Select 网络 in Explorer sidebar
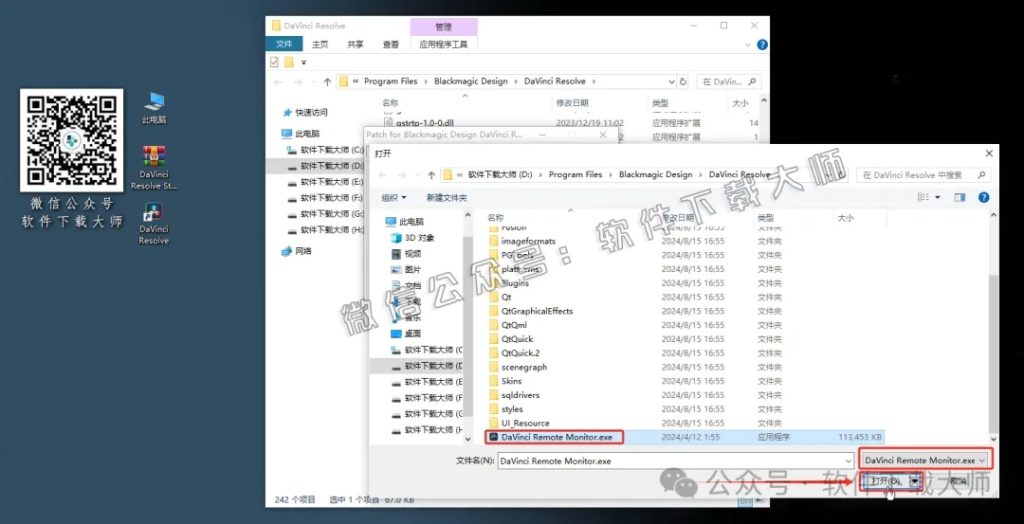 point(297,251)
